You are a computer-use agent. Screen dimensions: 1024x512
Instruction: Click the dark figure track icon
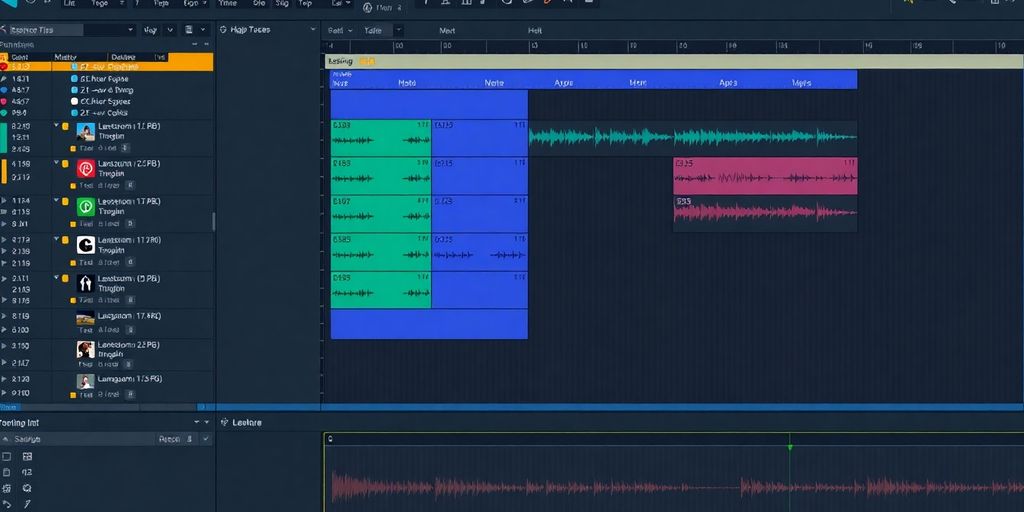pyautogui.click(x=86, y=283)
